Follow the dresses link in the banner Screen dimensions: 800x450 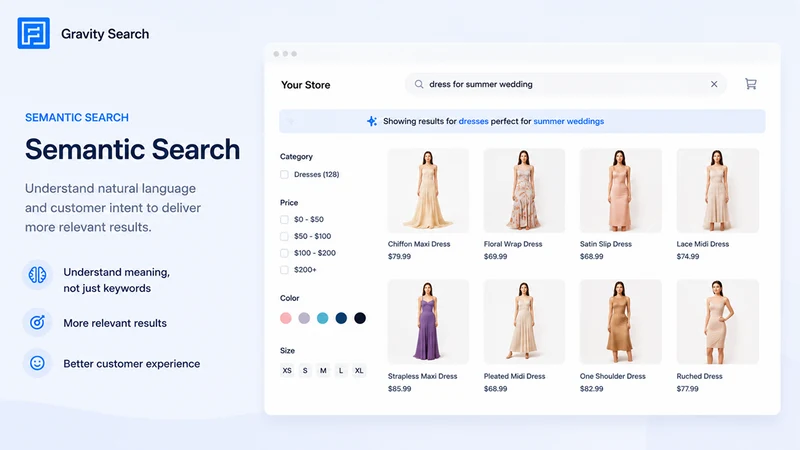point(473,121)
